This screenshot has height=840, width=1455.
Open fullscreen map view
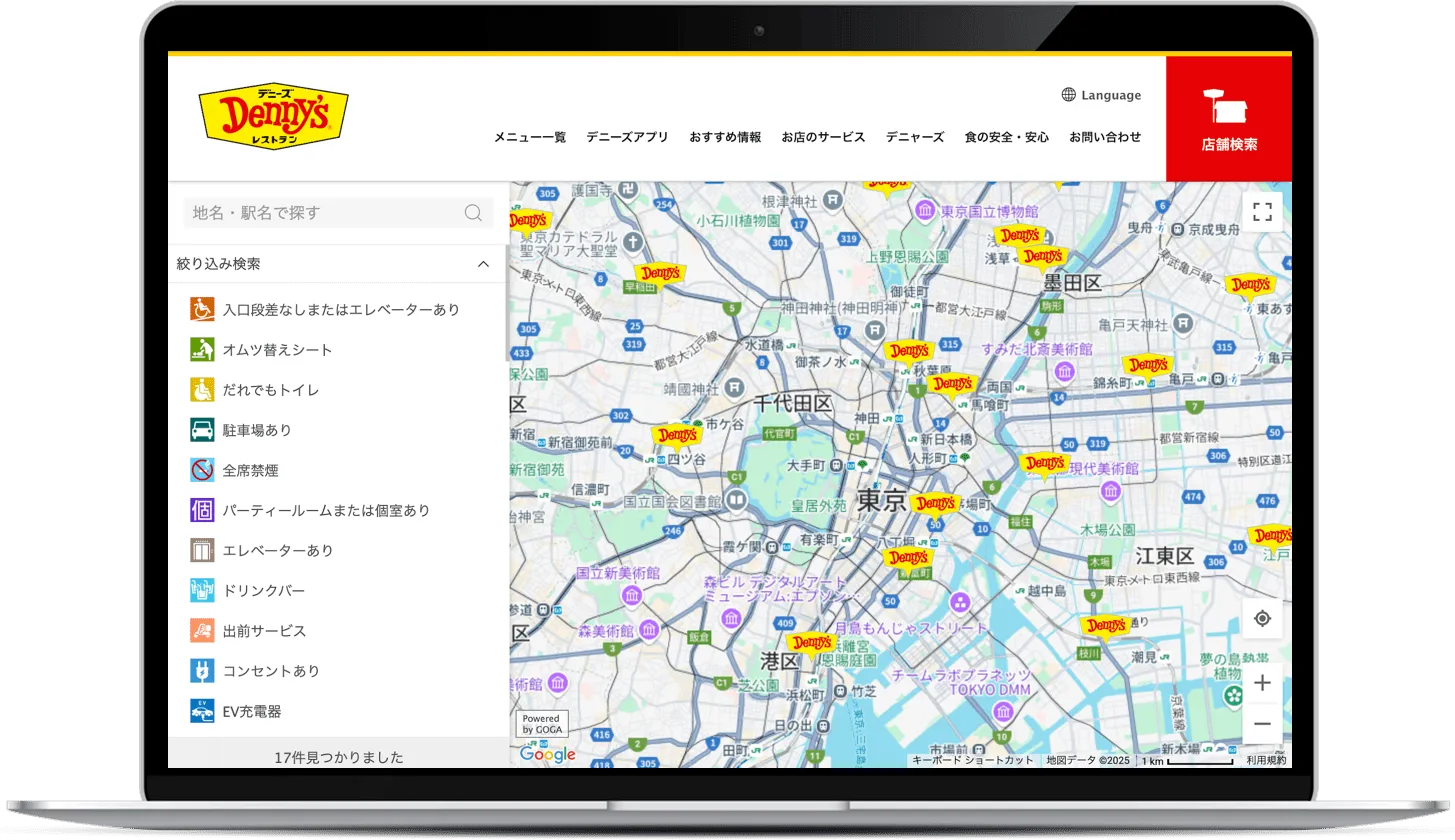pos(1262,211)
